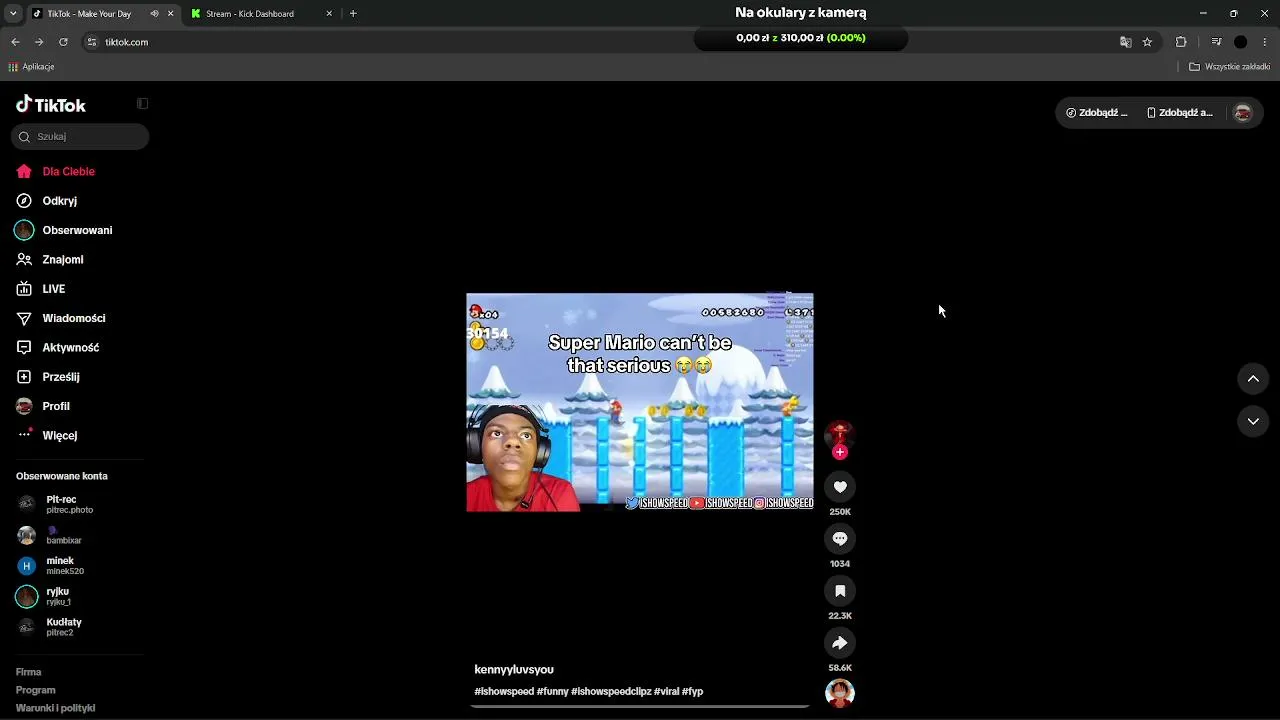Open the browser extensions menu
The width and height of the screenshot is (1280, 720).
pos(1181,42)
